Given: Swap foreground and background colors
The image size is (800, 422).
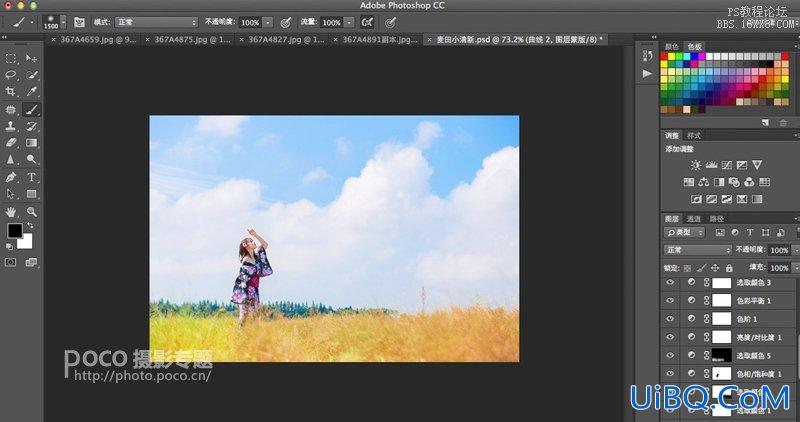Looking at the screenshot, I should tap(30, 226).
